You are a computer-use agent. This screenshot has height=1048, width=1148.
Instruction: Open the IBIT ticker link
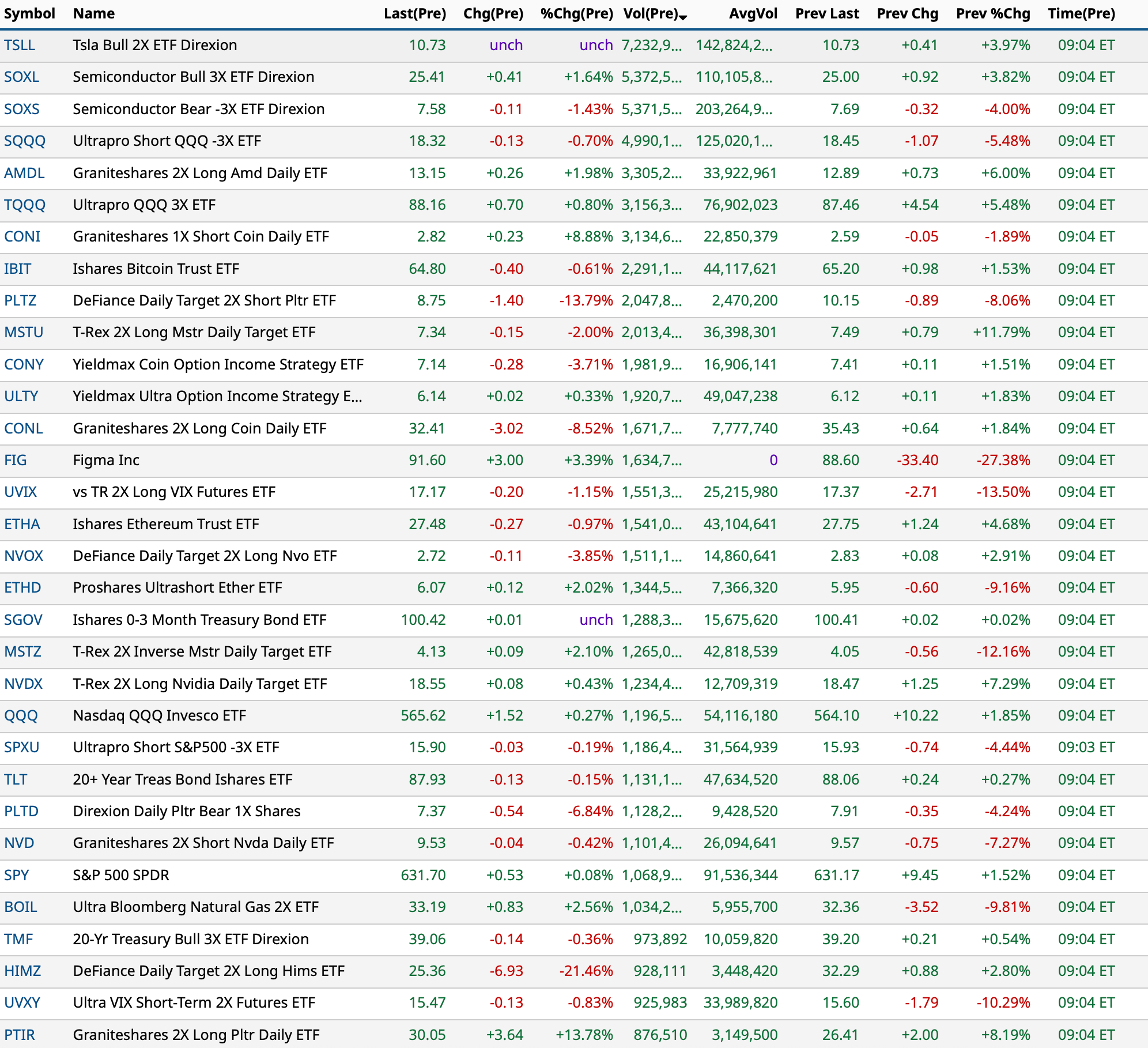click(x=17, y=269)
